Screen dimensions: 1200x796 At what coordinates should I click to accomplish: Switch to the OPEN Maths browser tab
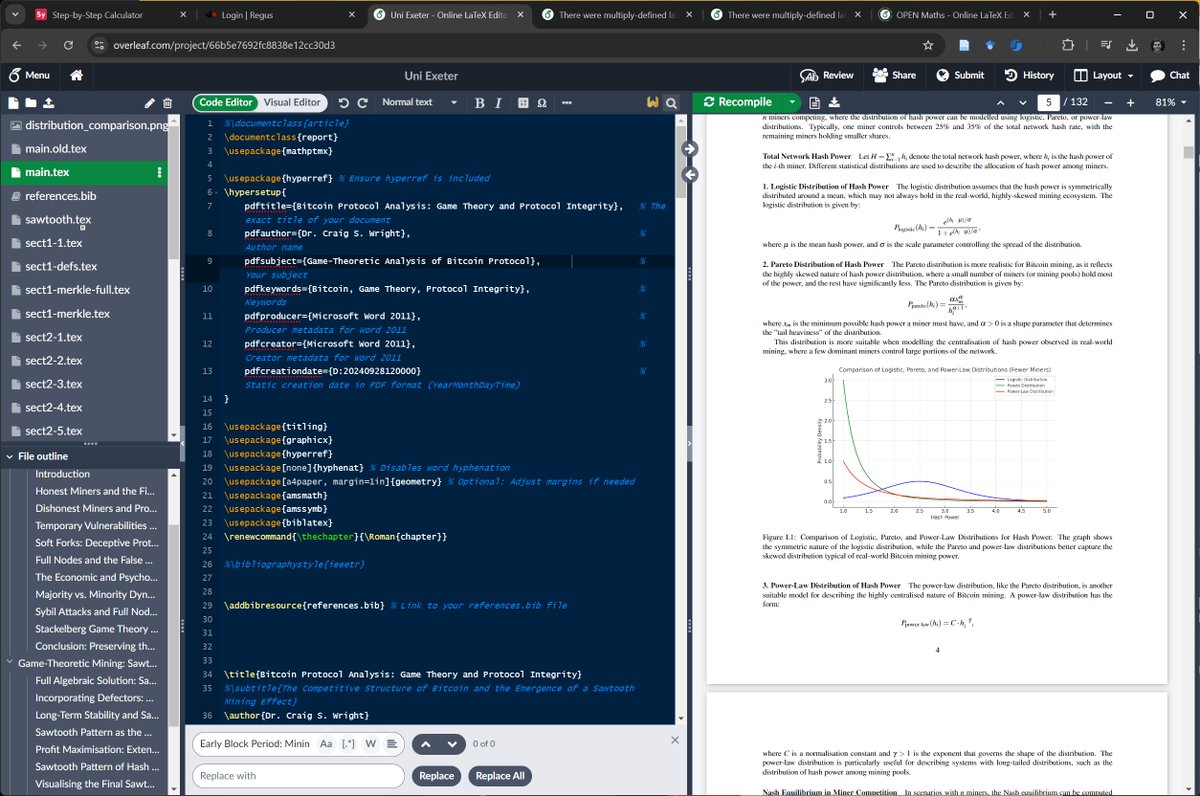coord(955,15)
